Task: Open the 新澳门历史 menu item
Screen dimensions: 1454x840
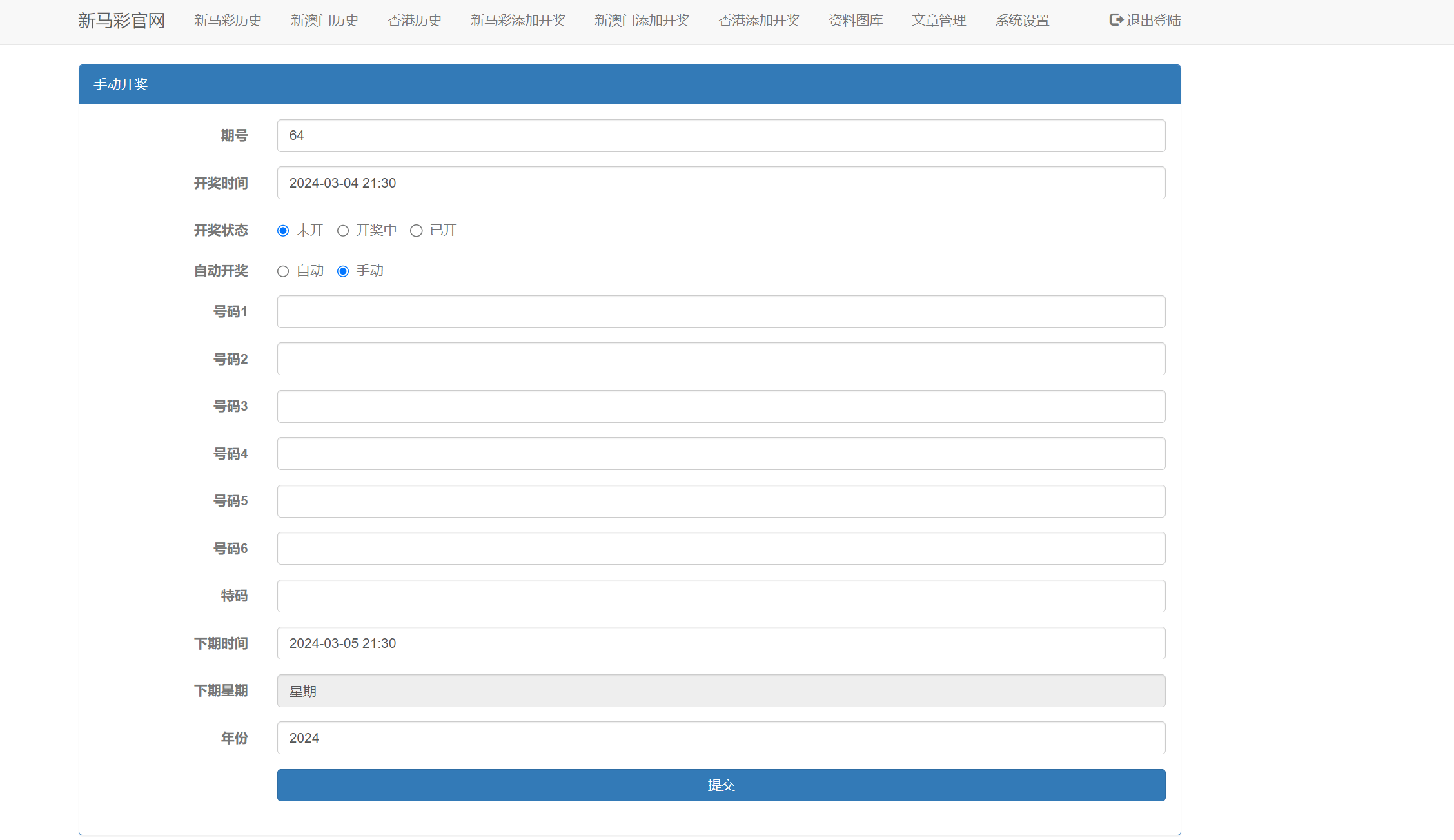Action: click(x=324, y=21)
